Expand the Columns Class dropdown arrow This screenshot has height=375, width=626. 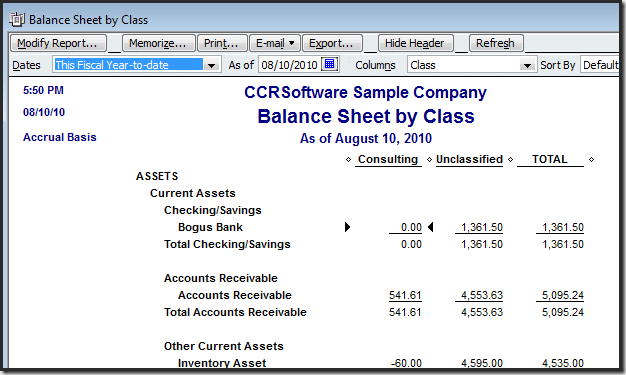pos(527,65)
